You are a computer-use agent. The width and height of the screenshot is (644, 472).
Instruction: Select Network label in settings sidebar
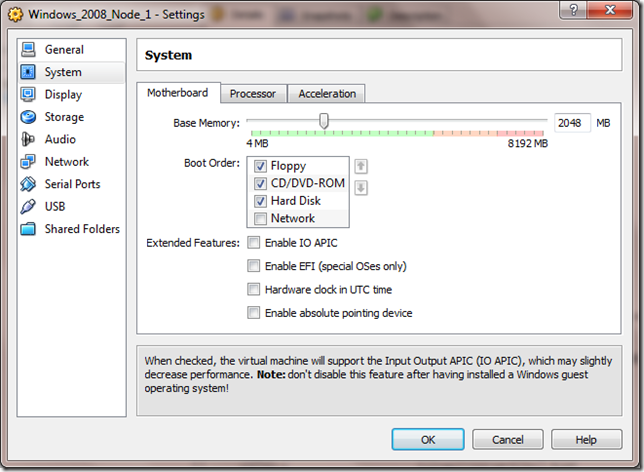tap(67, 162)
